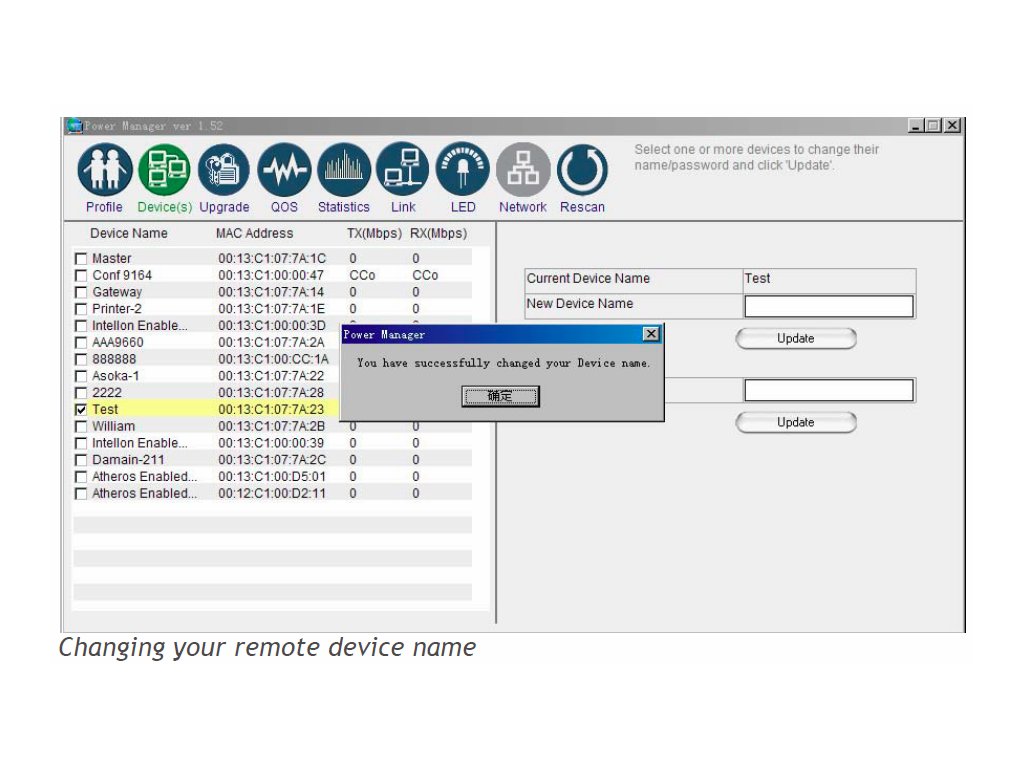1024x768 pixels.
Task: Check the Printer-2 device checkbox
Action: point(81,310)
